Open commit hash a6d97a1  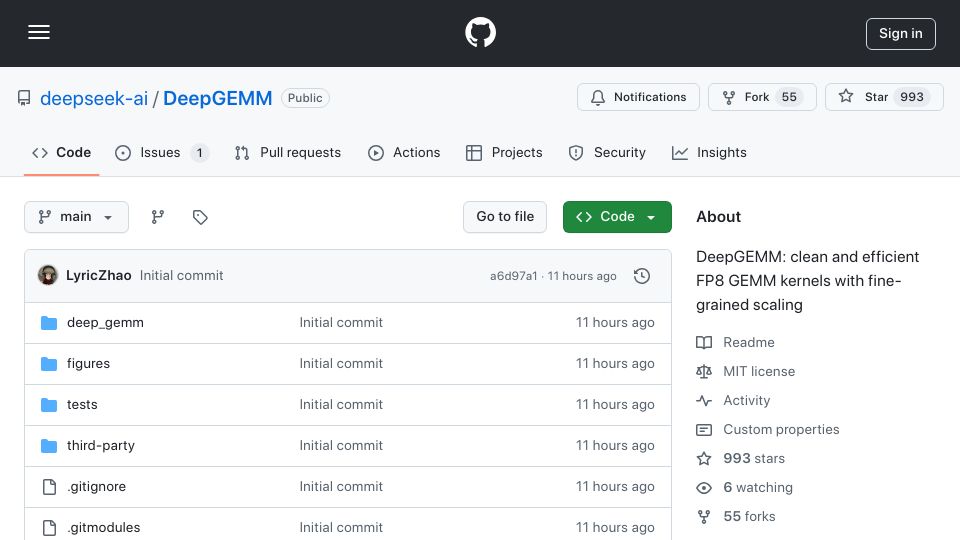tap(513, 276)
